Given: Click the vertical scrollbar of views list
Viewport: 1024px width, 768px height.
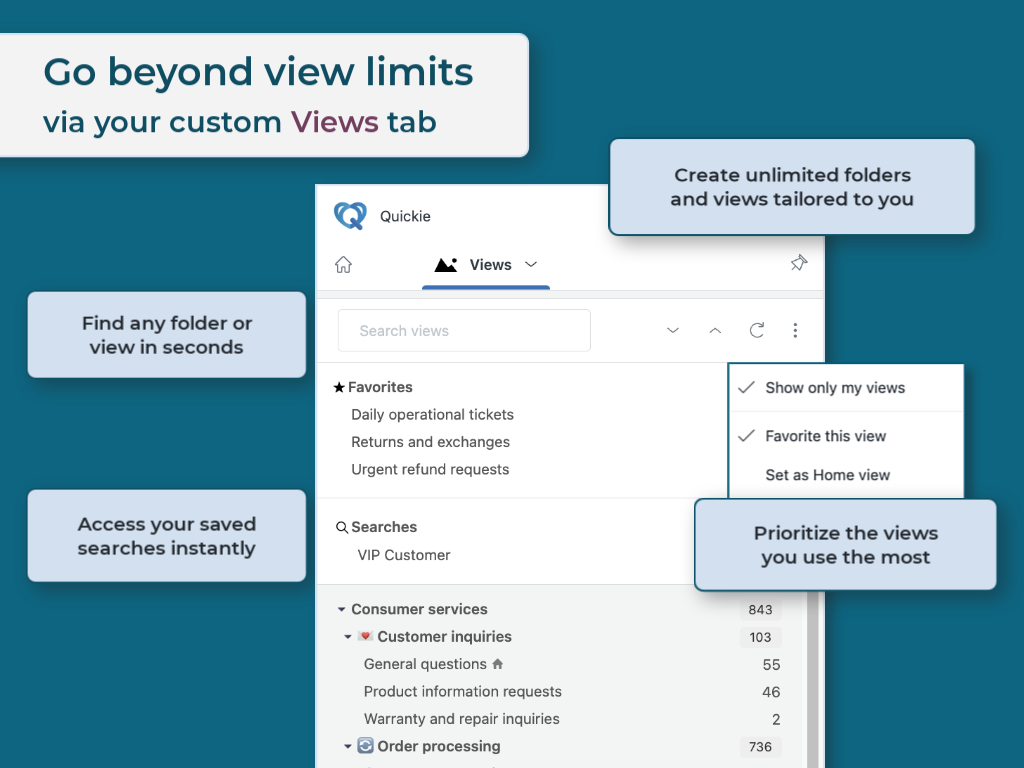Looking at the screenshot, I should coord(813,680).
